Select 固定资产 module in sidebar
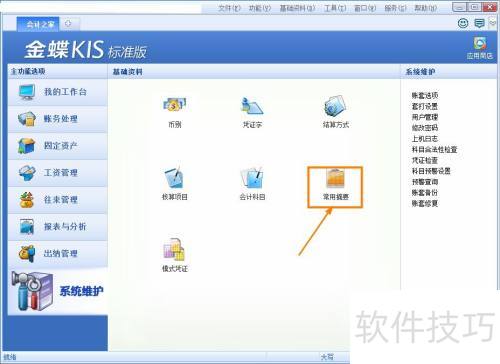This screenshot has height=364, width=500. pos(58,146)
